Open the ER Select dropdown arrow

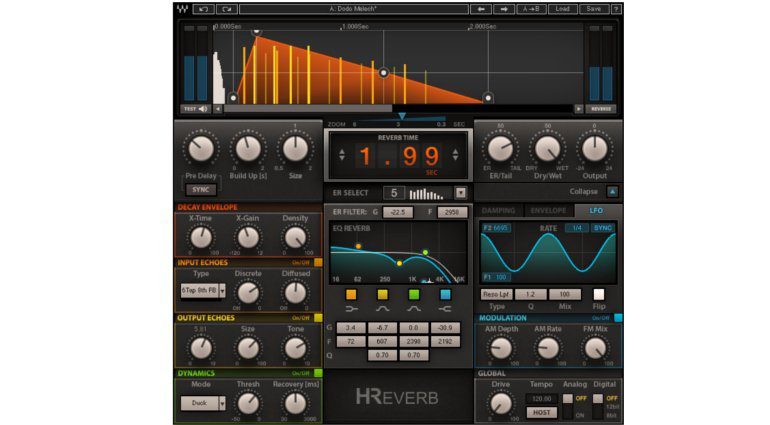pos(461,193)
